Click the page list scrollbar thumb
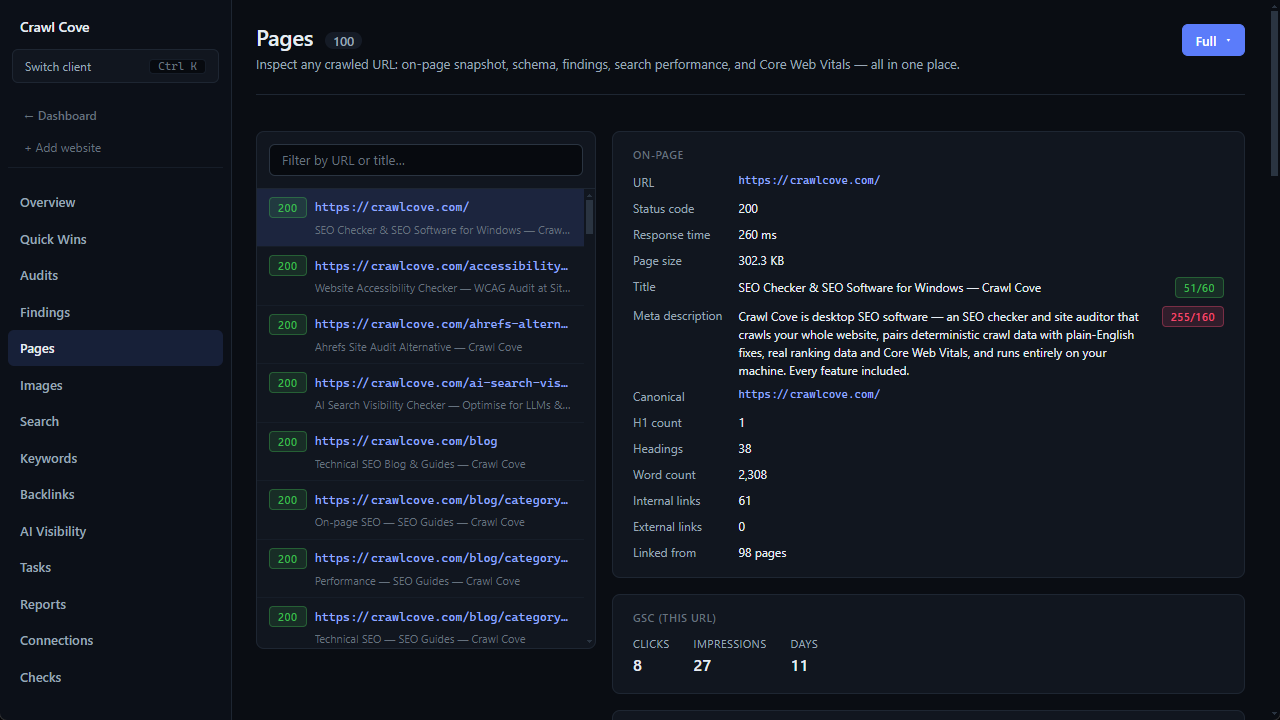This screenshot has width=1280, height=720. coord(589,216)
